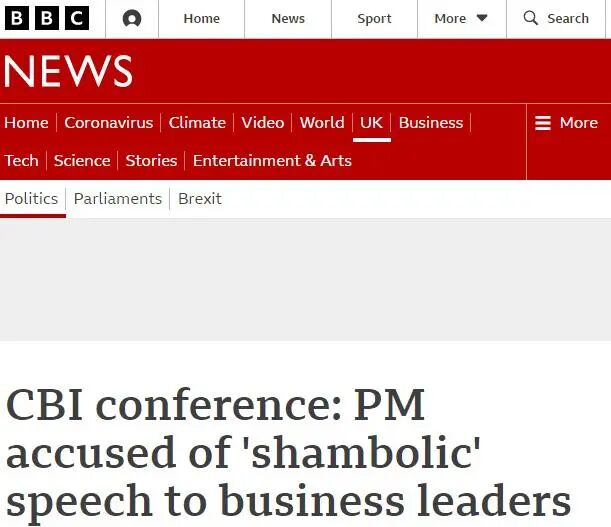Expand the top More dropdown arrow
The width and height of the screenshot is (611, 527).
point(482,18)
